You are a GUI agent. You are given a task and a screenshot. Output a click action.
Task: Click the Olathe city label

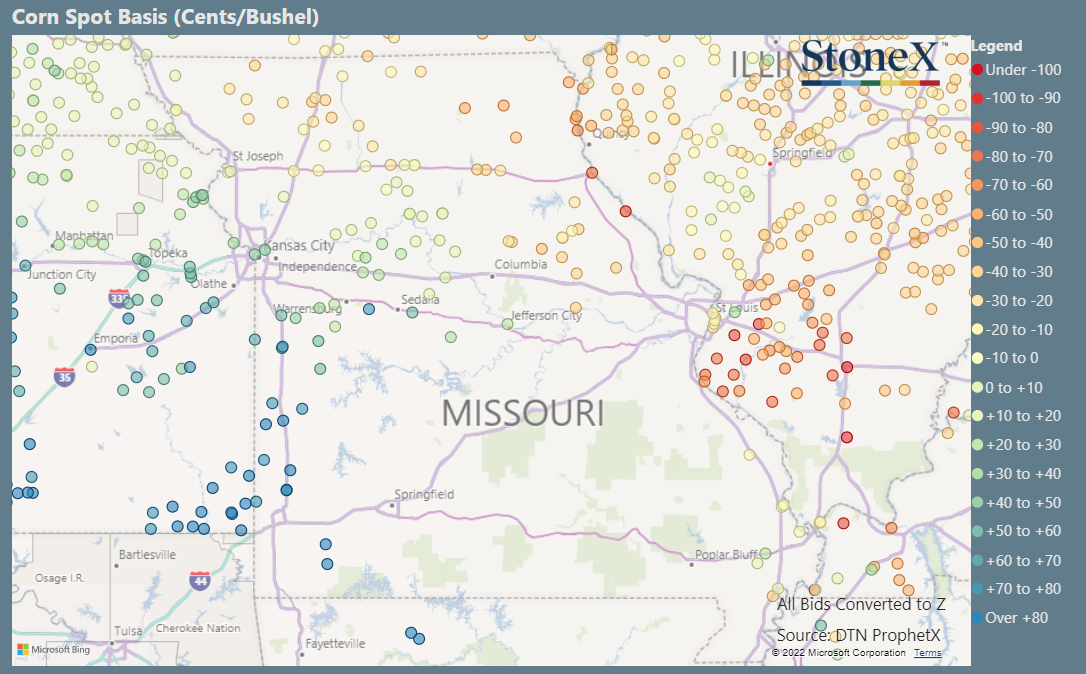[x=209, y=283]
